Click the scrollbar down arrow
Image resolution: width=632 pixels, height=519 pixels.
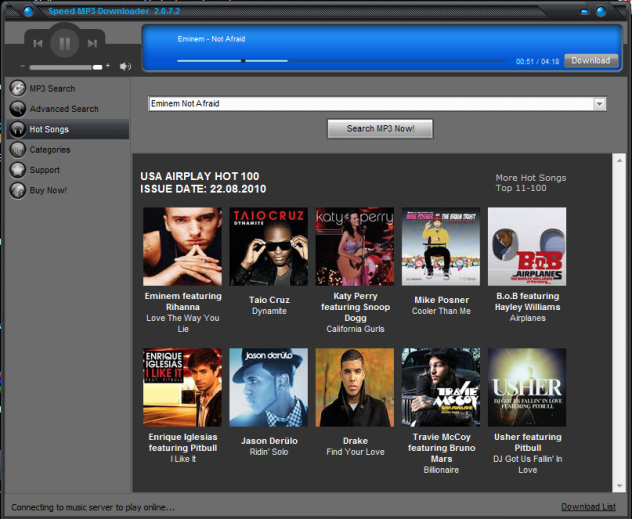pyautogui.click(x=619, y=486)
